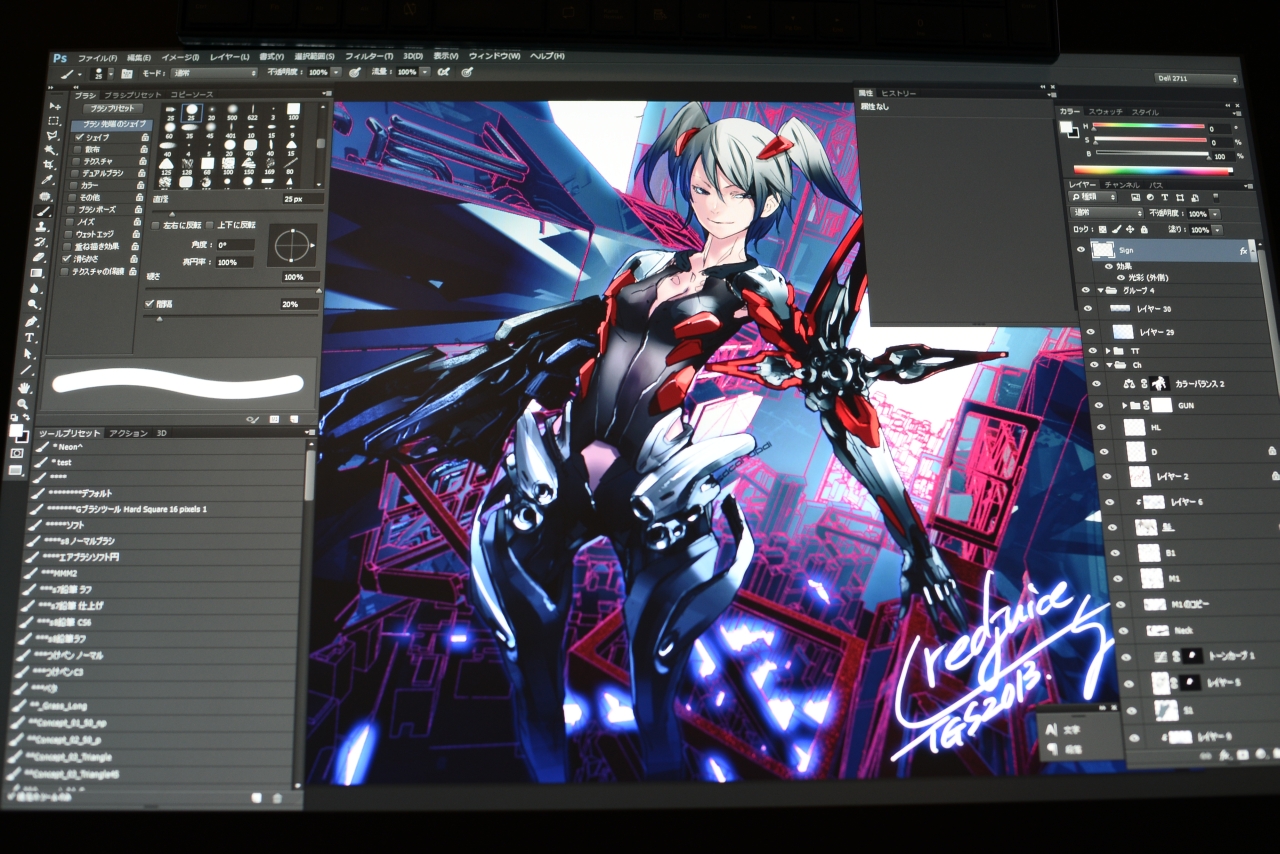This screenshot has width=1280, height=854.
Task: Select the Move tool
Action: pos(55,105)
